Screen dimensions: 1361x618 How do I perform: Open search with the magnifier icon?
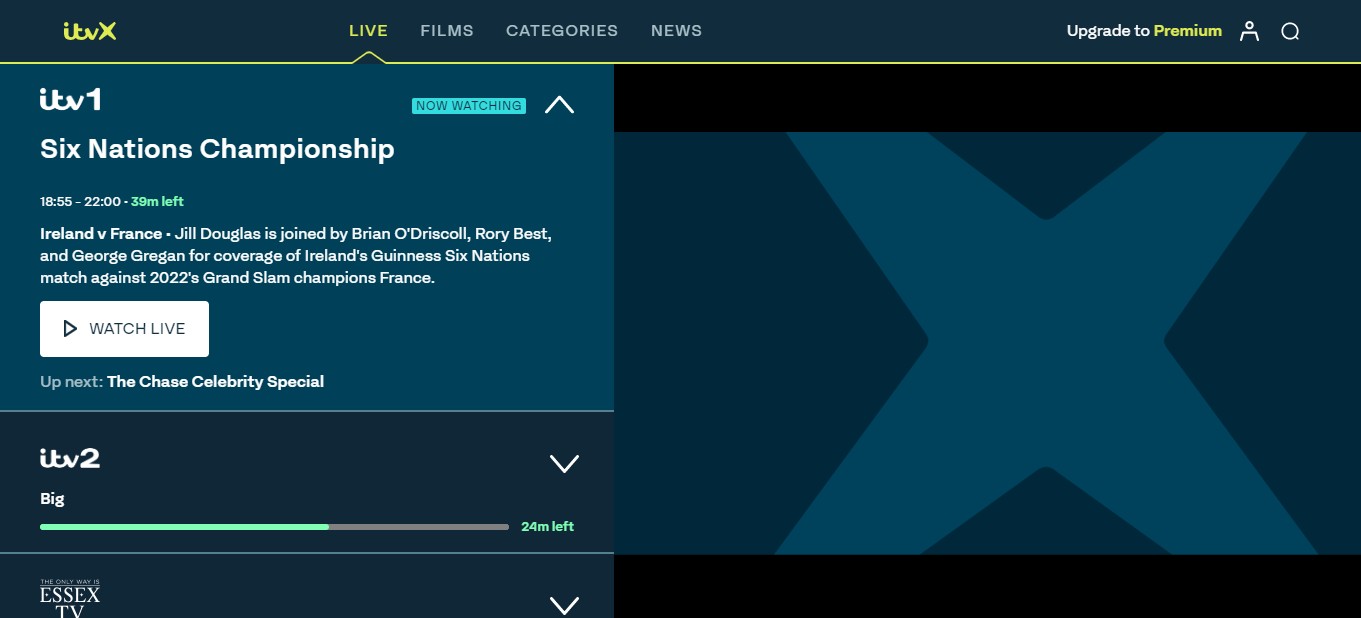click(1290, 31)
